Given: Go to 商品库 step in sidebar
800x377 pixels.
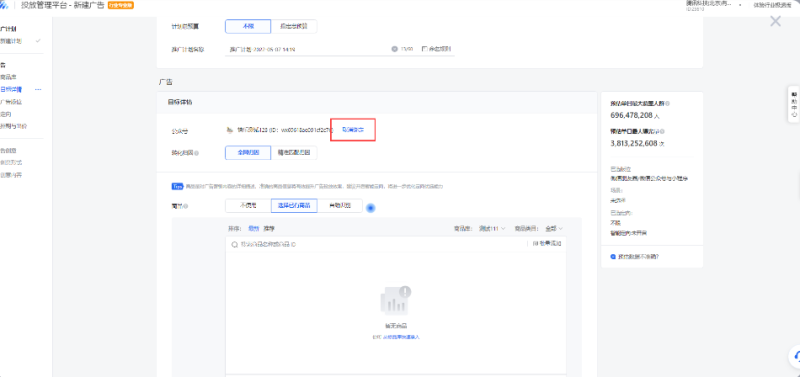Looking at the screenshot, I should click(x=9, y=77).
